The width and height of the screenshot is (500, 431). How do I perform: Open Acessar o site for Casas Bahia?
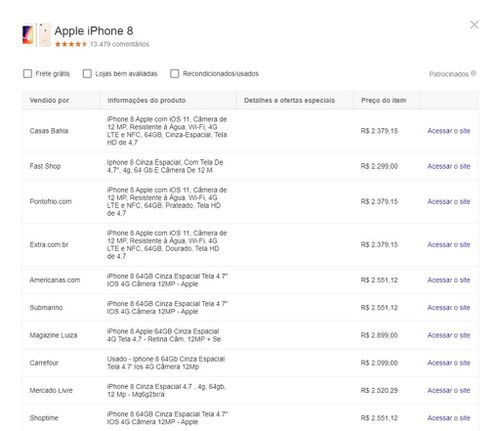pos(449,131)
